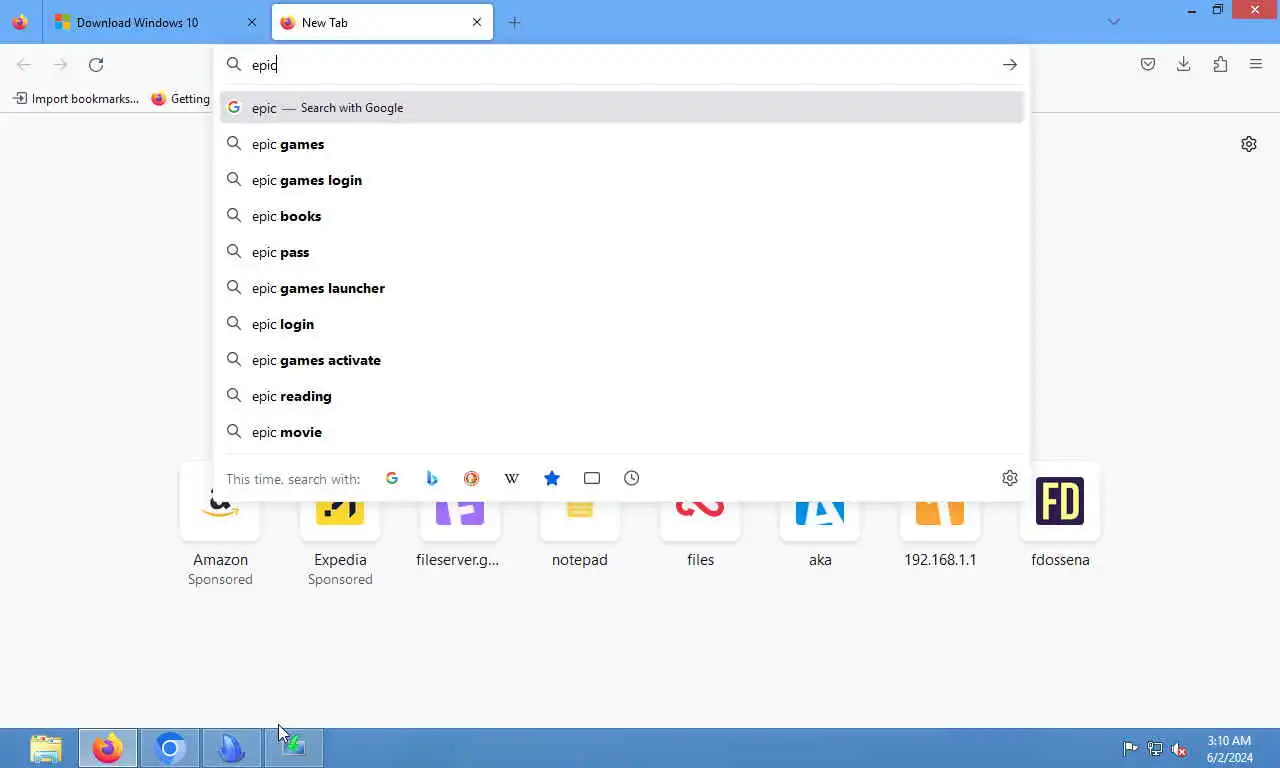Click the address bar containing epic
The height and width of the screenshot is (768, 1280).
click(x=620, y=65)
